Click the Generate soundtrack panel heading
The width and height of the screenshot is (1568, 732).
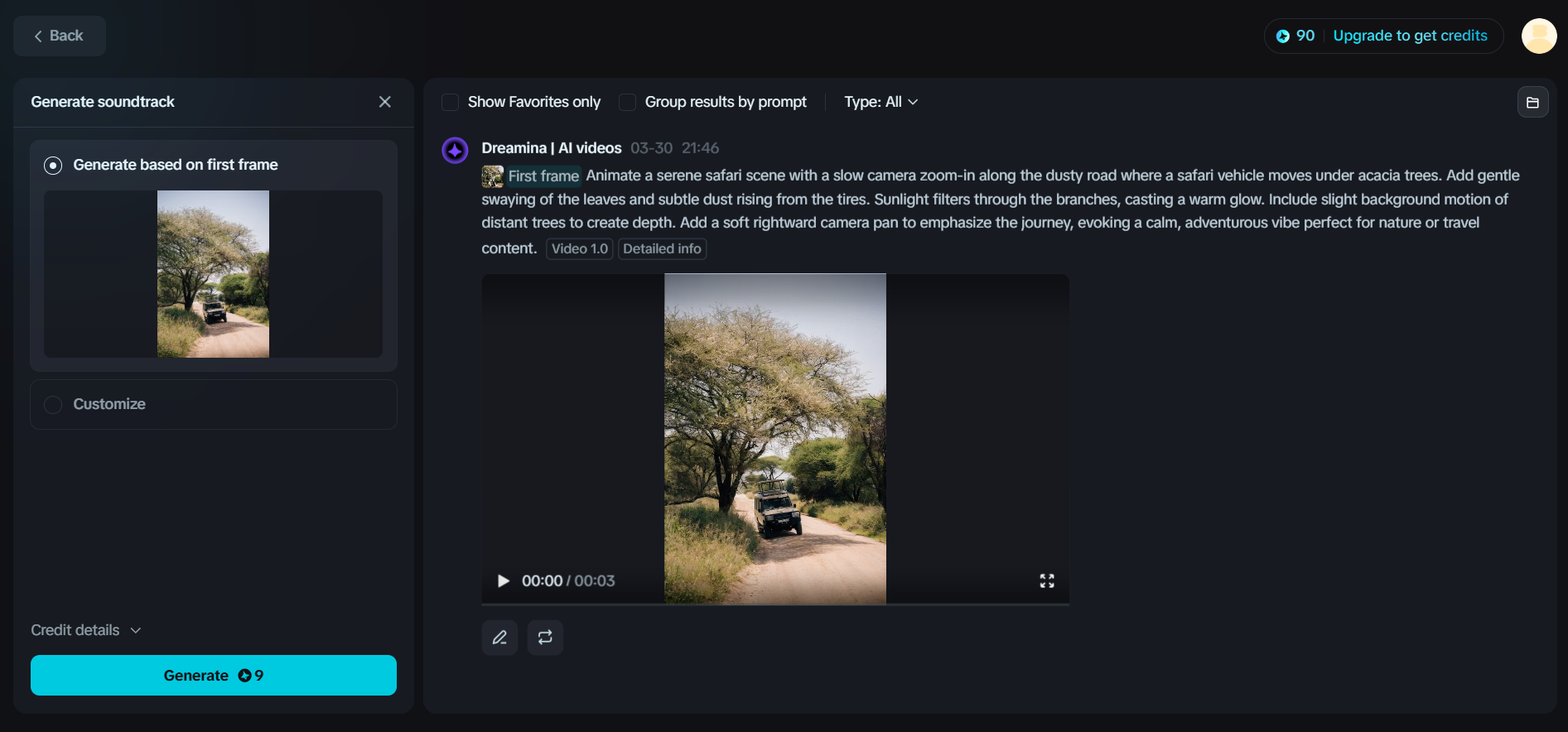[103, 102]
